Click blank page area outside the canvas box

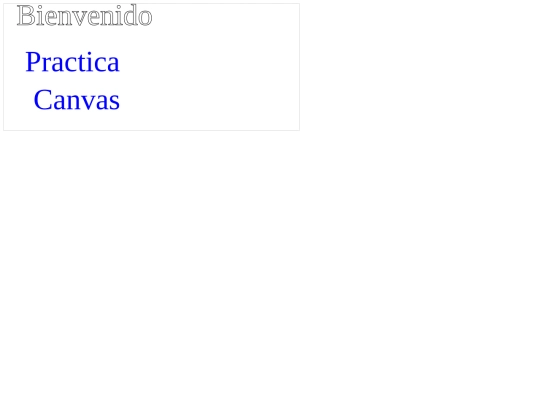click(379, 241)
